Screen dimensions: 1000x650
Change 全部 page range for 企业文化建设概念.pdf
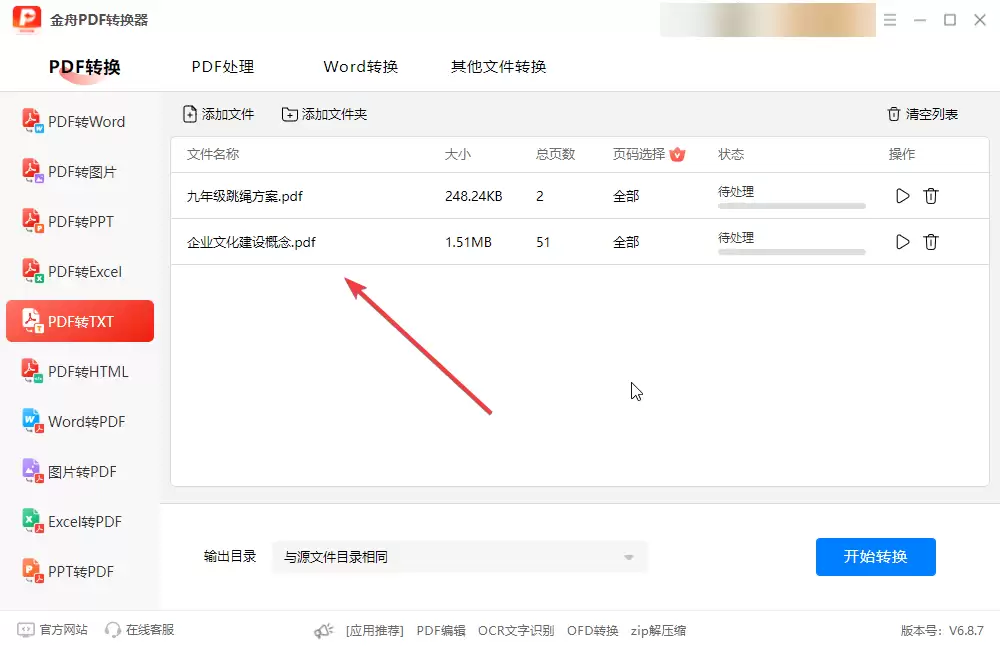(626, 241)
